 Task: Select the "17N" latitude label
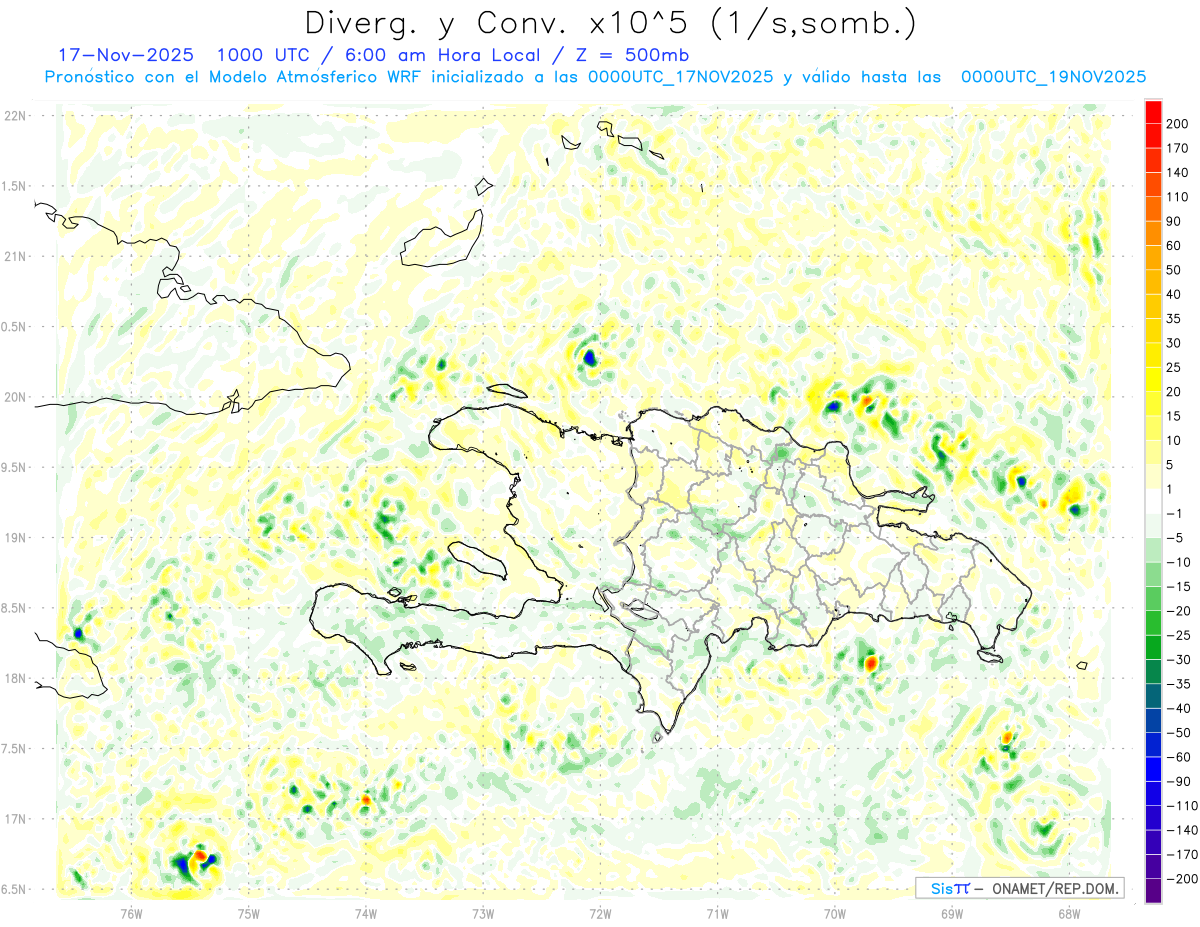(x=15, y=819)
